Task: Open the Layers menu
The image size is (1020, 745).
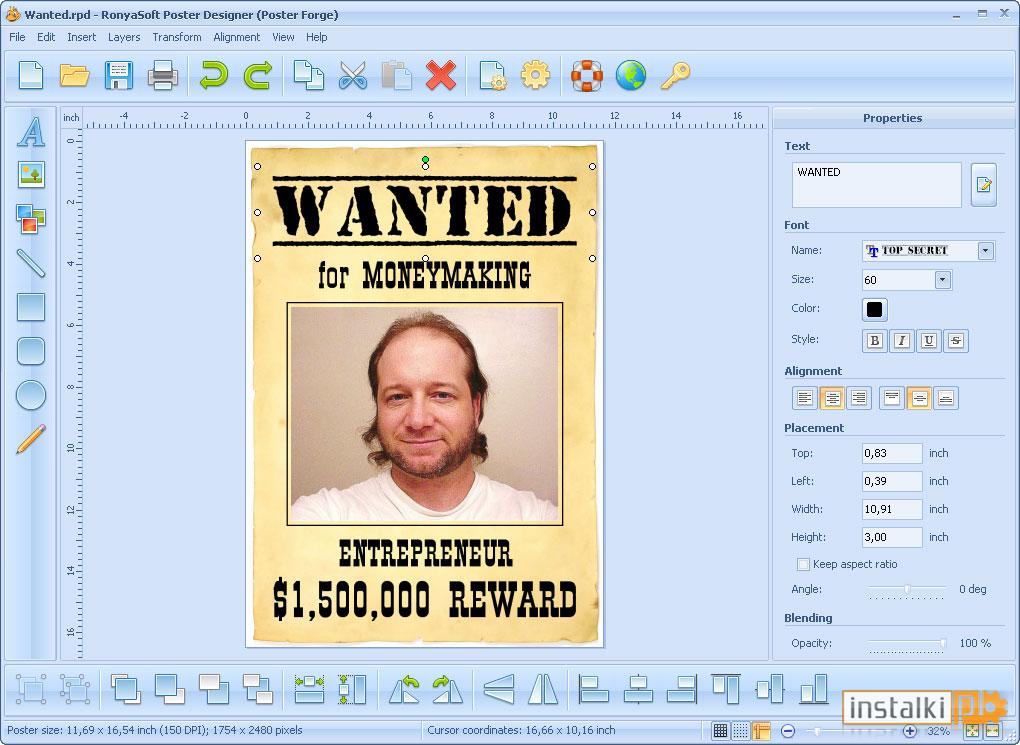Action: [x=124, y=37]
